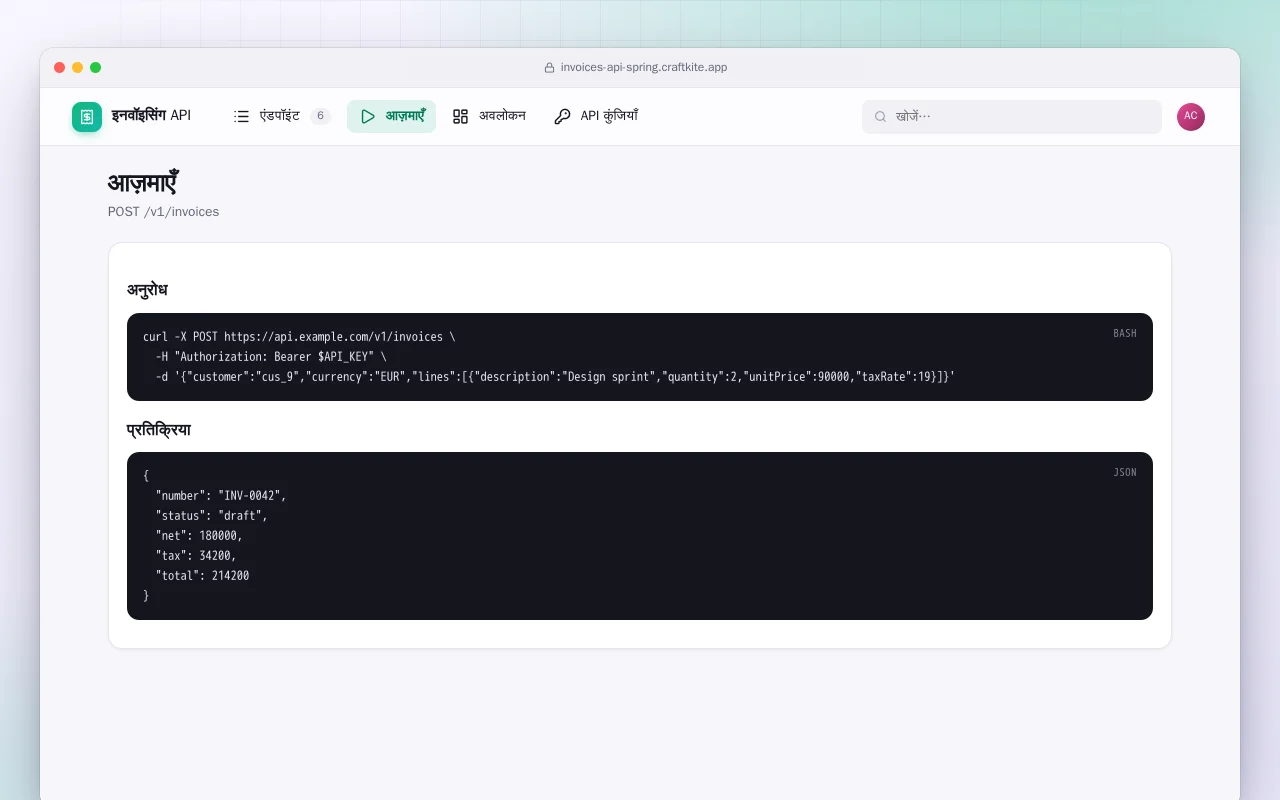Image resolution: width=1280 pixels, height=800 pixels.
Task: Open the एंडपॉइंट tab
Action: (x=281, y=116)
